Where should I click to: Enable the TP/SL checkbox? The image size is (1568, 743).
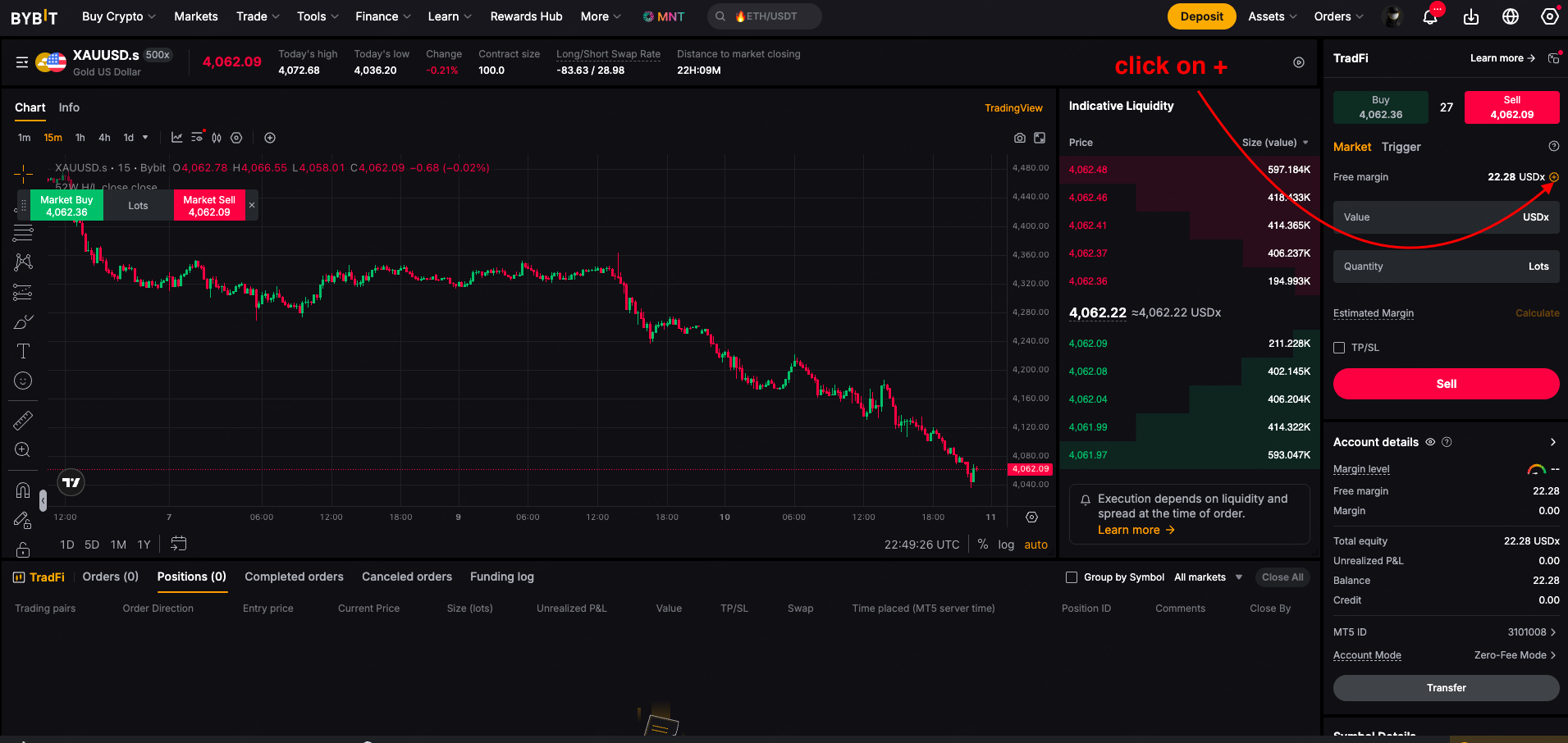point(1339,348)
